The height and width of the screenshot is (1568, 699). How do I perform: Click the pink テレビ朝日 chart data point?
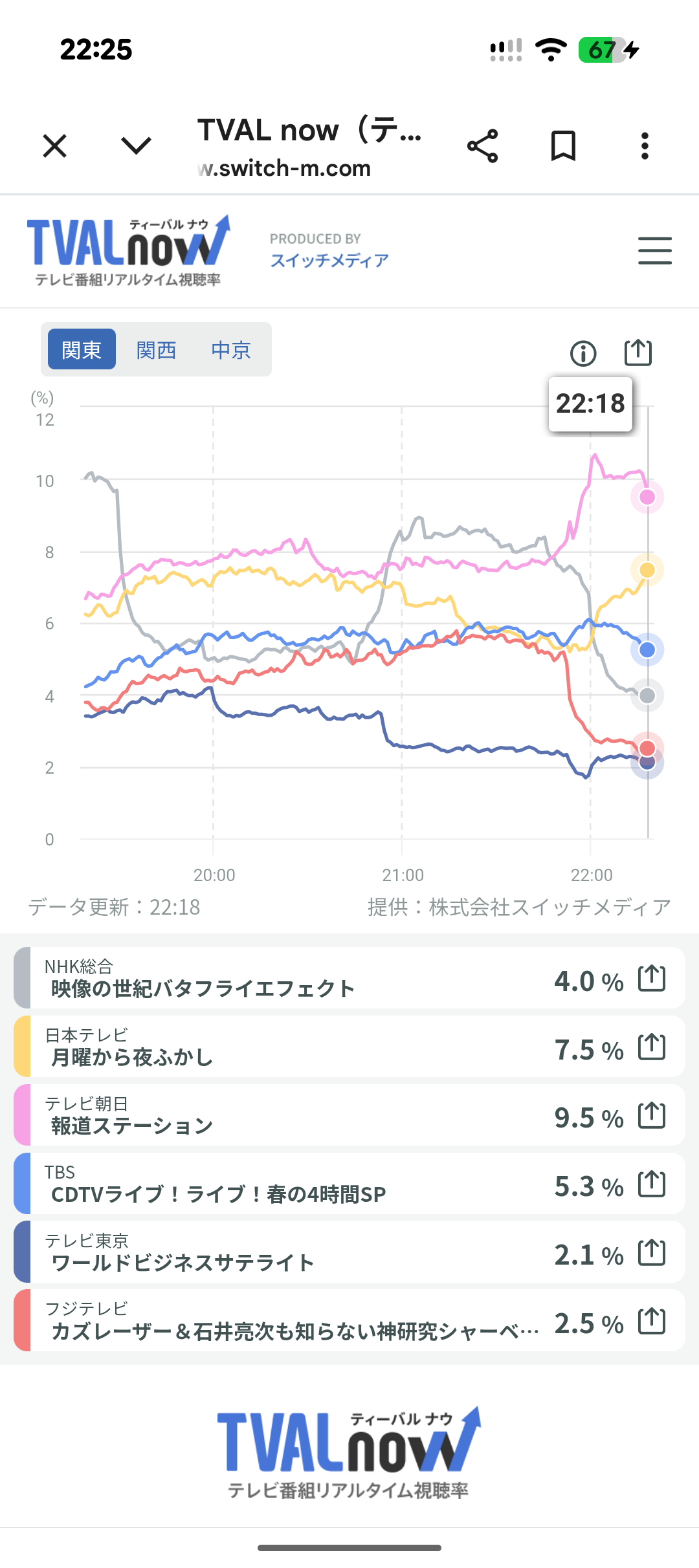(x=647, y=497)
